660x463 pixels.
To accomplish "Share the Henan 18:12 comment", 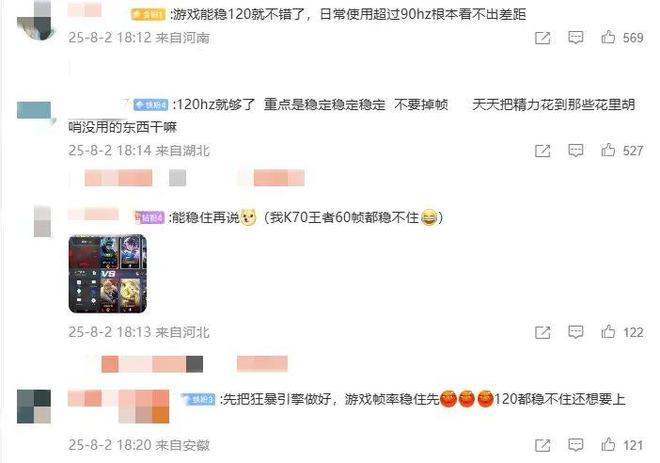I will click(x=543, y=38).
